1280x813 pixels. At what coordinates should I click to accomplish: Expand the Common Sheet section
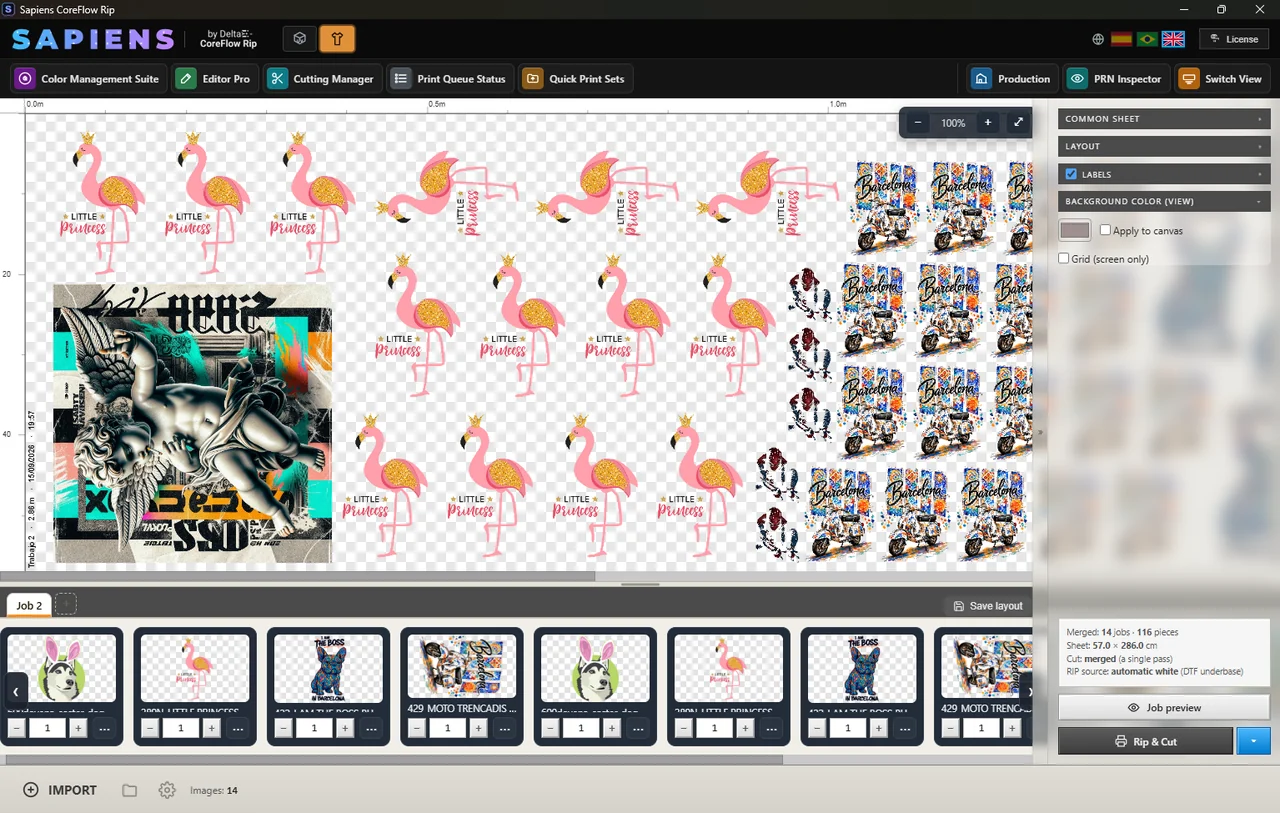coord(1164,119)
